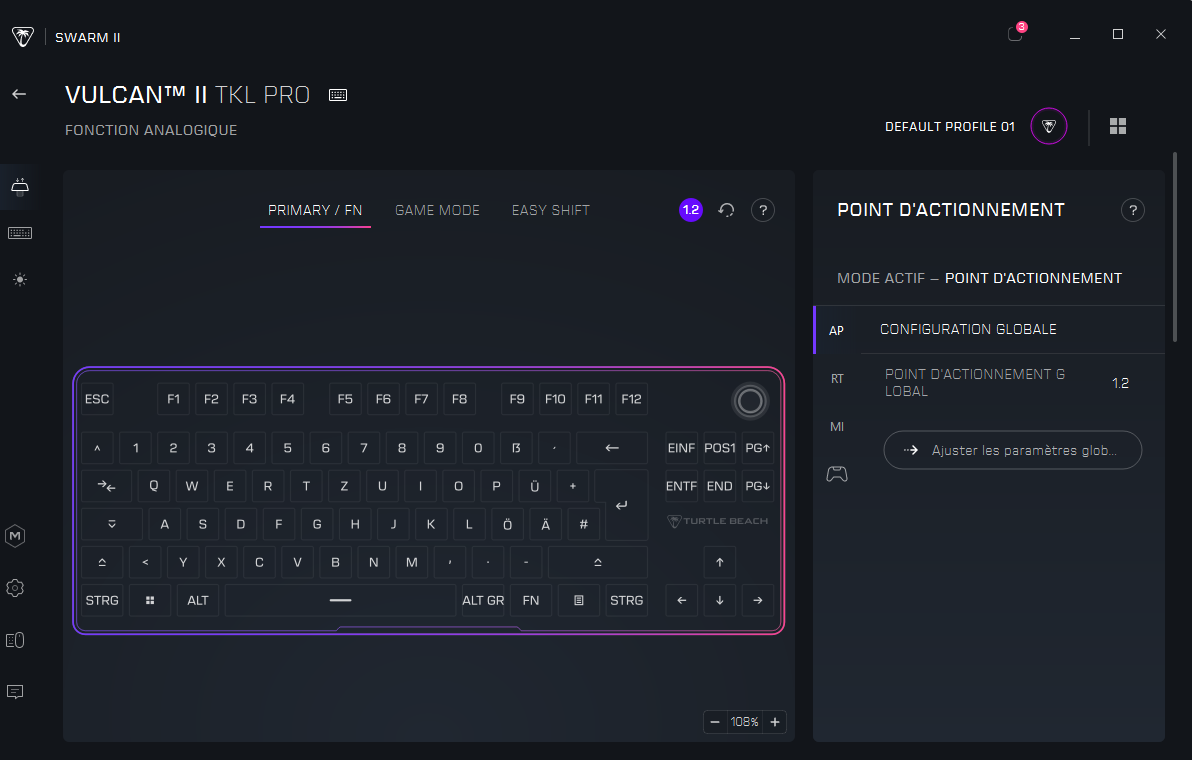Open the macro manager M hexagon icon

coord(15,536)
